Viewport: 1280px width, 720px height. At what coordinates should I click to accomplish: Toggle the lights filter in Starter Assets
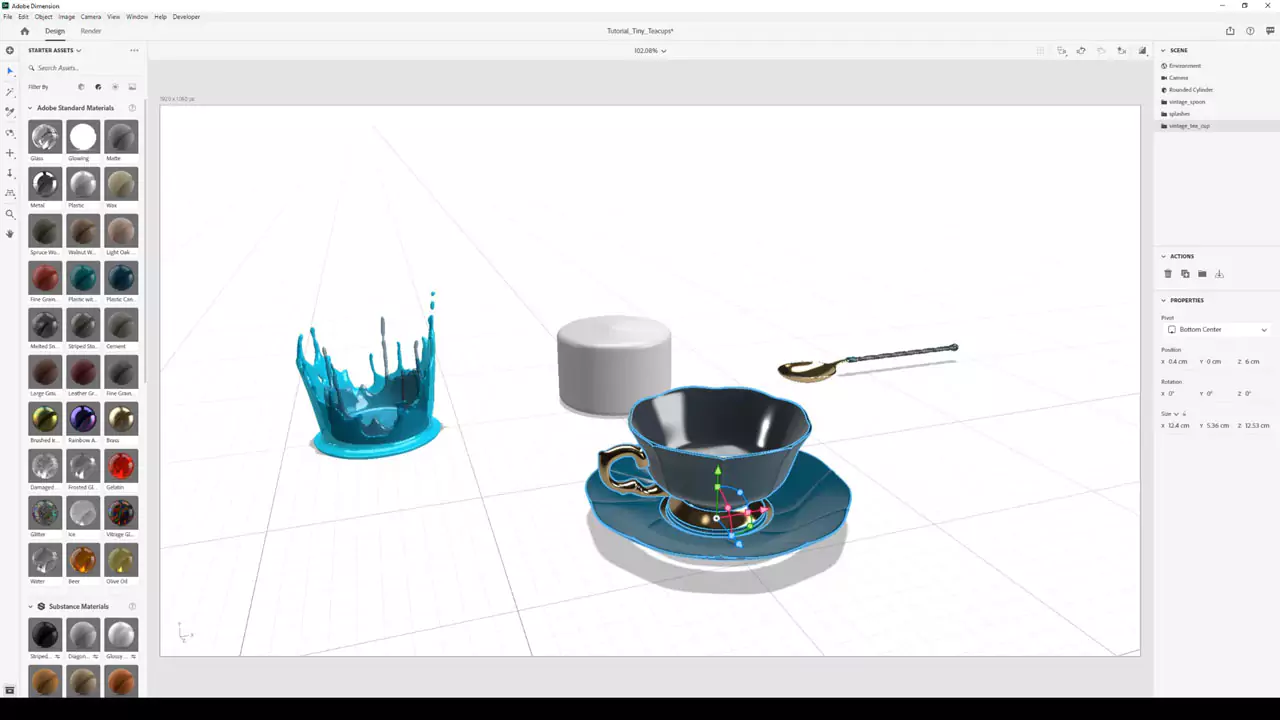coord(114,87)
